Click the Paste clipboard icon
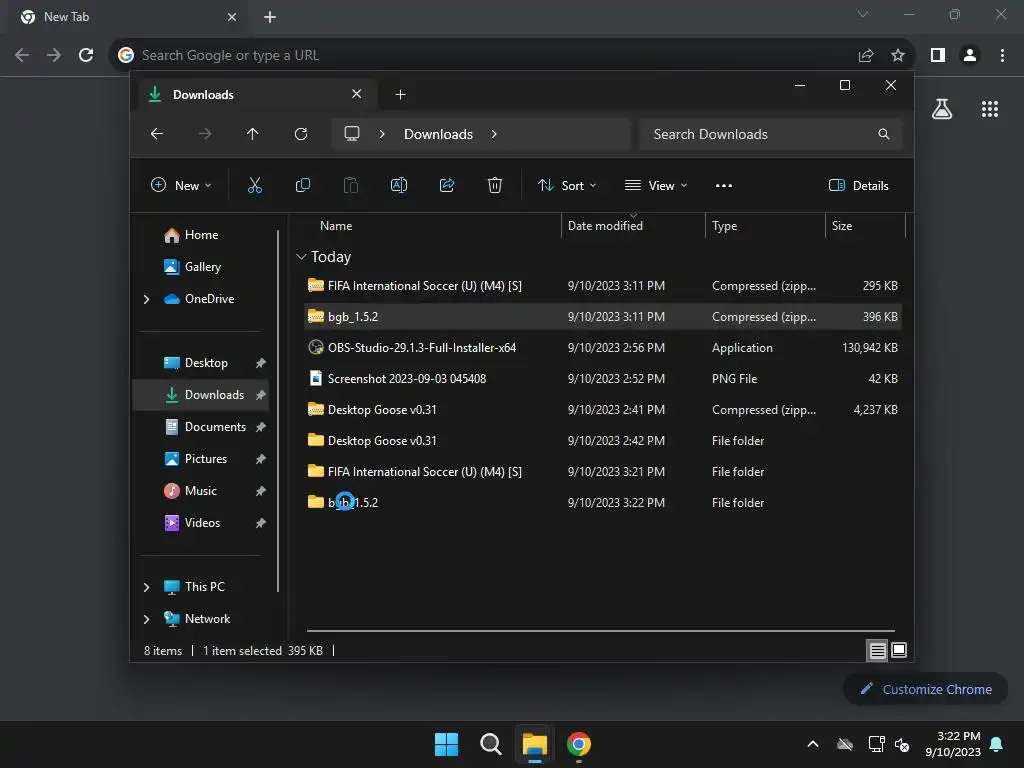 coord(351,185)
